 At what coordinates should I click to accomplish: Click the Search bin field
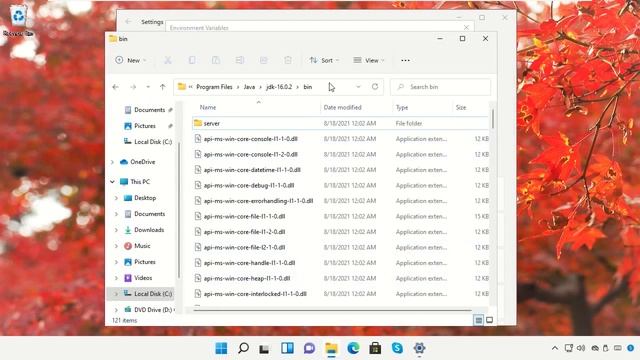pos(440,87)
